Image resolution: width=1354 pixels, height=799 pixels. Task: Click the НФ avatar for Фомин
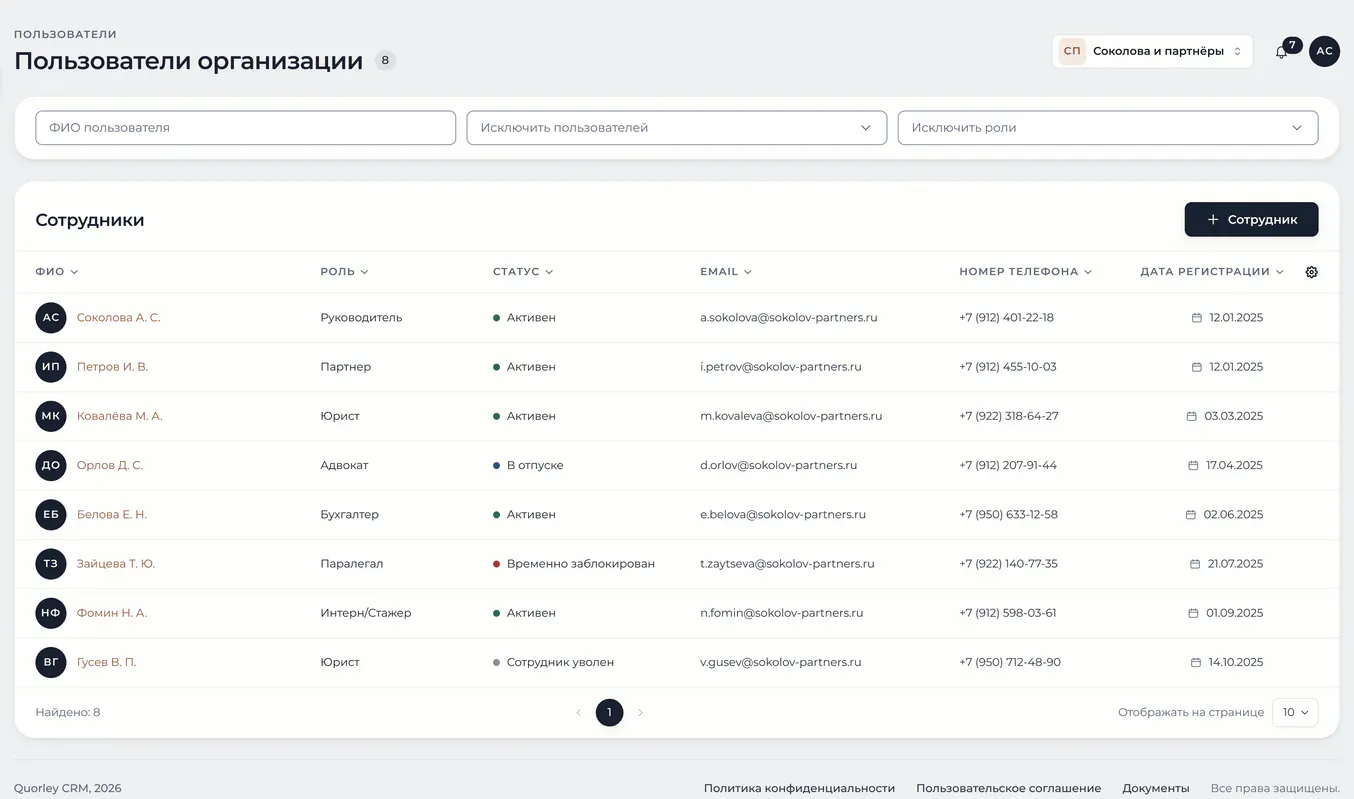(x=51, y=613)
